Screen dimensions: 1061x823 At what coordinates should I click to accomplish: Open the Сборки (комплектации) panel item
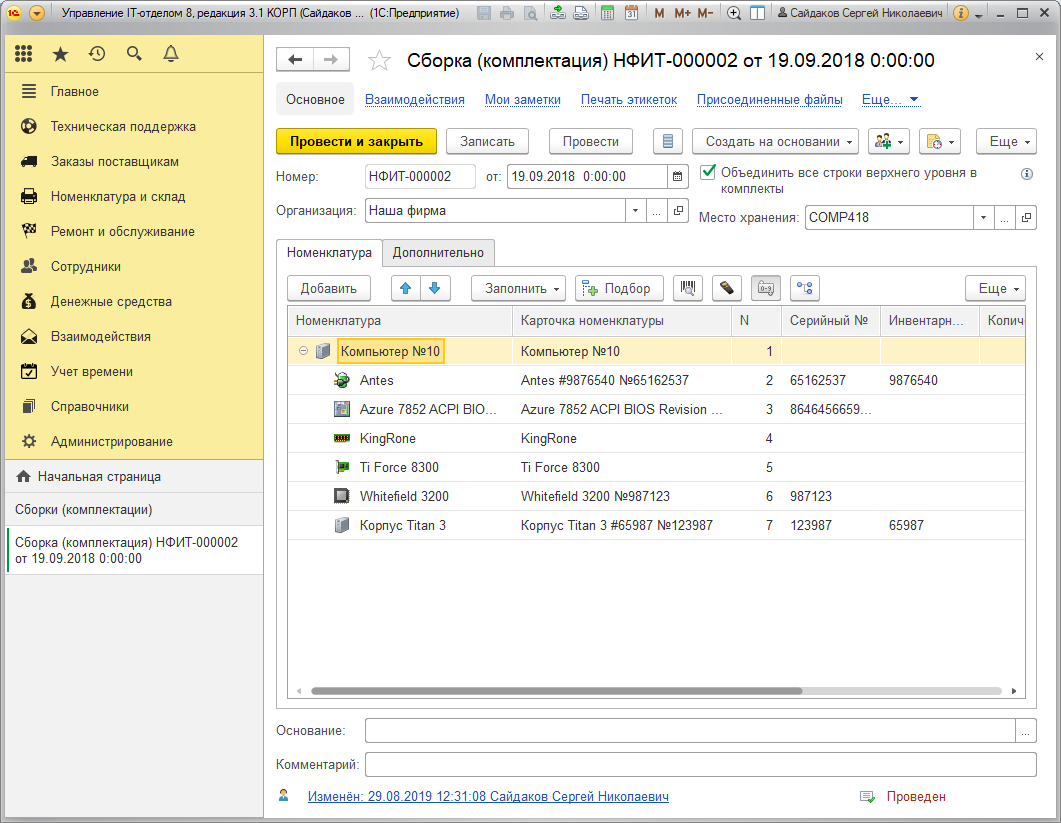click(x=134, y=510)
